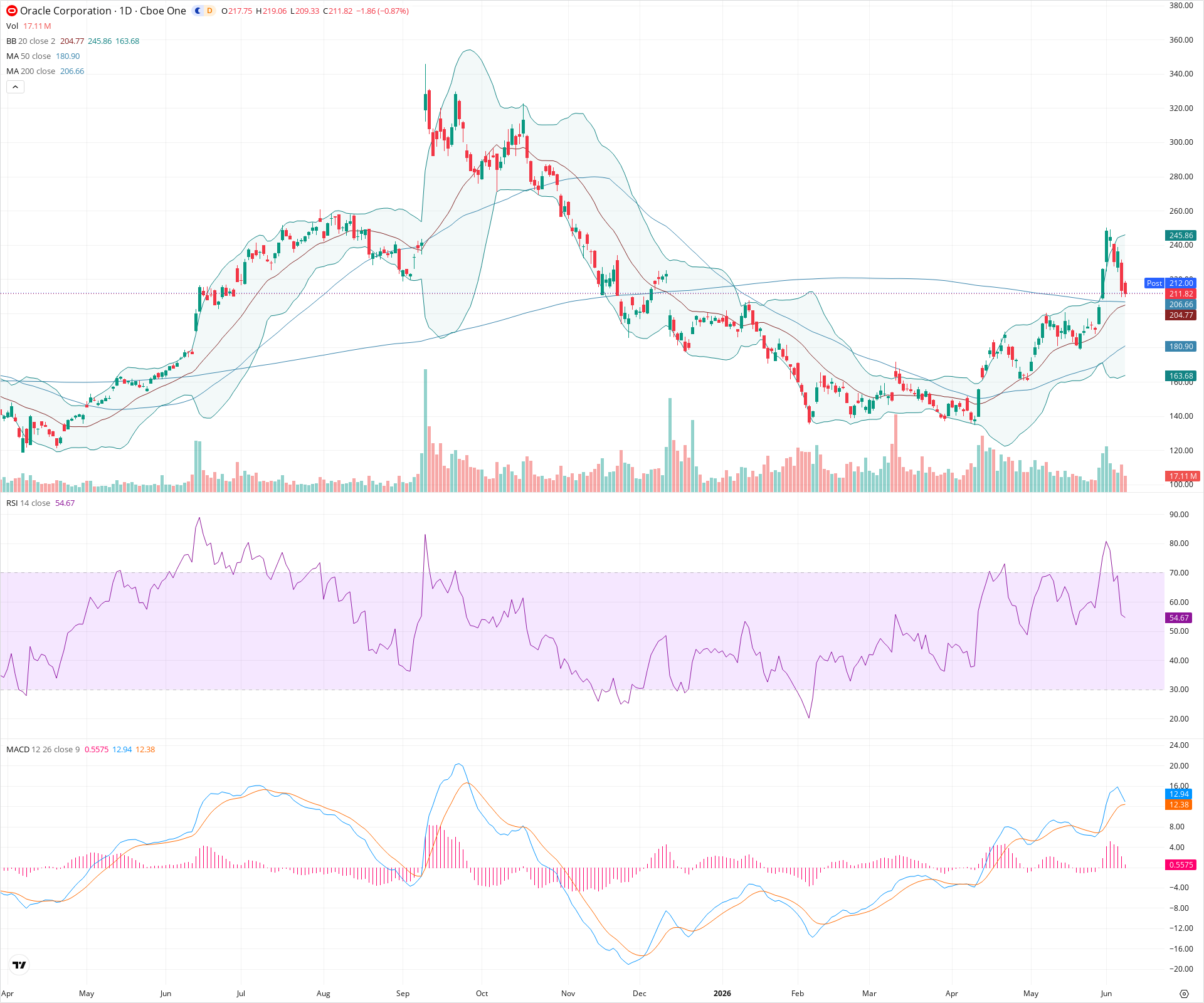Viewport: 1204px width, 1003px height.
Task: Click the 163.68 lower band label
Action: pyautogui.click(x=1181, y=376)
